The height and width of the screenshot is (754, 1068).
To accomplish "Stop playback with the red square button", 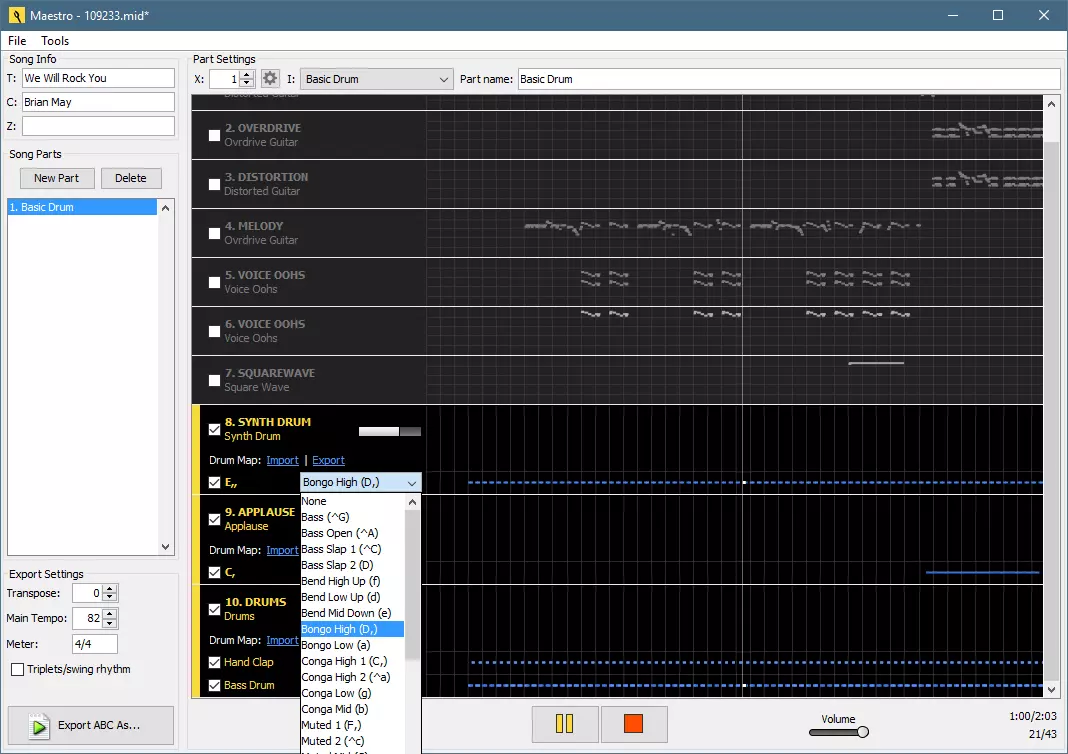I will (x=633, y=724).
